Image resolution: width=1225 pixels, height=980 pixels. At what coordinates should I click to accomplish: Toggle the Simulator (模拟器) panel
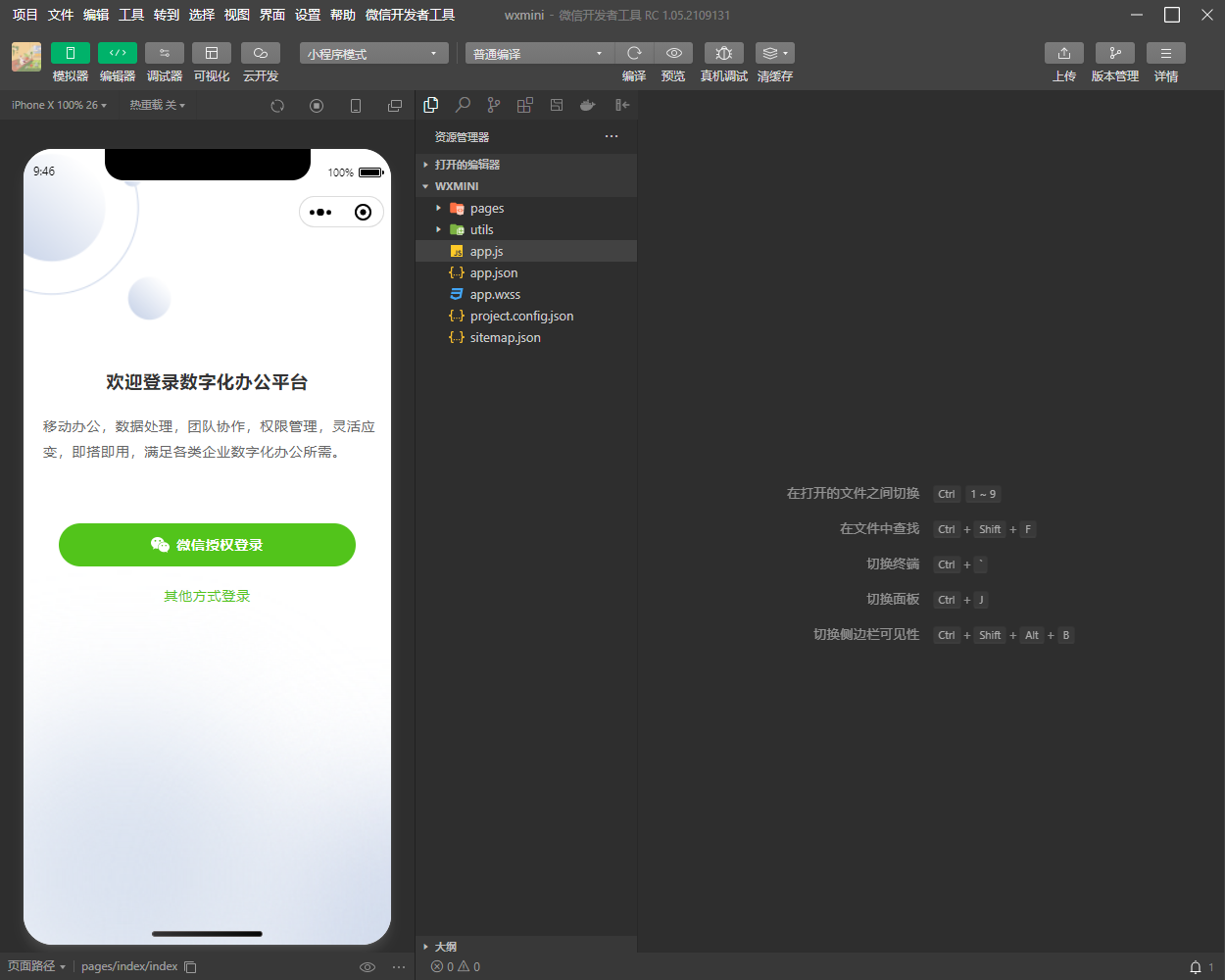[x=71, y=53]
